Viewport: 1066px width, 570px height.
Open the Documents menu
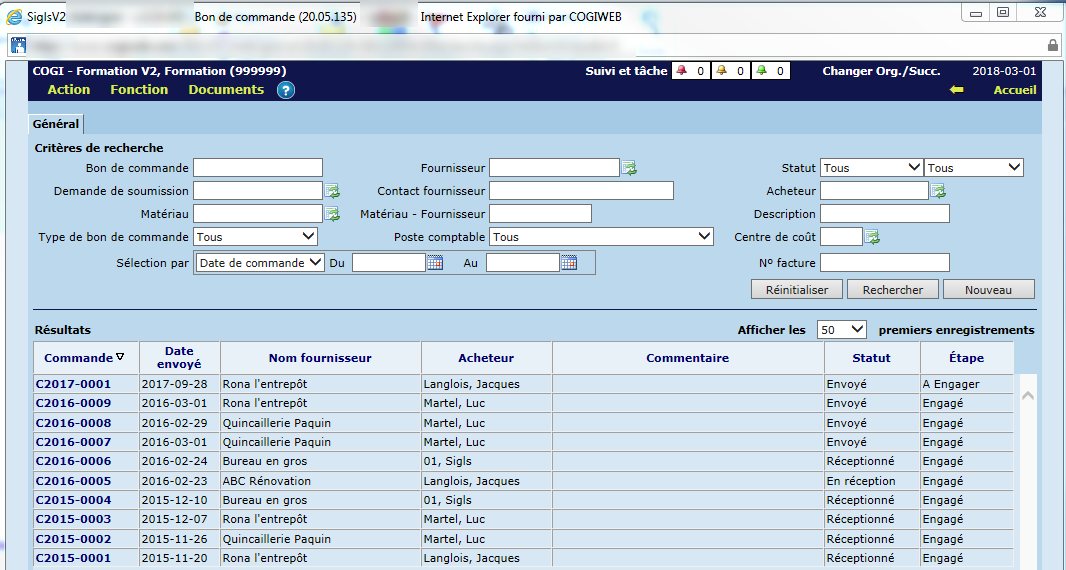(226, 90)
